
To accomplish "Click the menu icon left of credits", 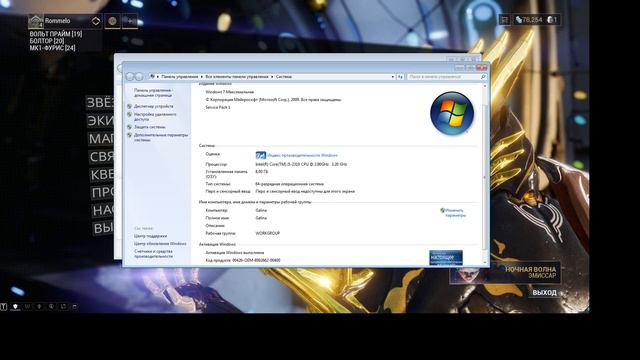I will click(504, 20).
